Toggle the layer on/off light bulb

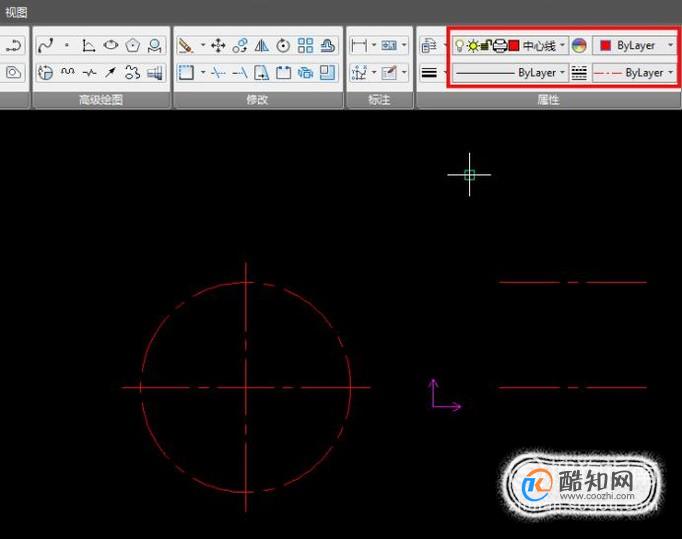[x=459, y=45]
